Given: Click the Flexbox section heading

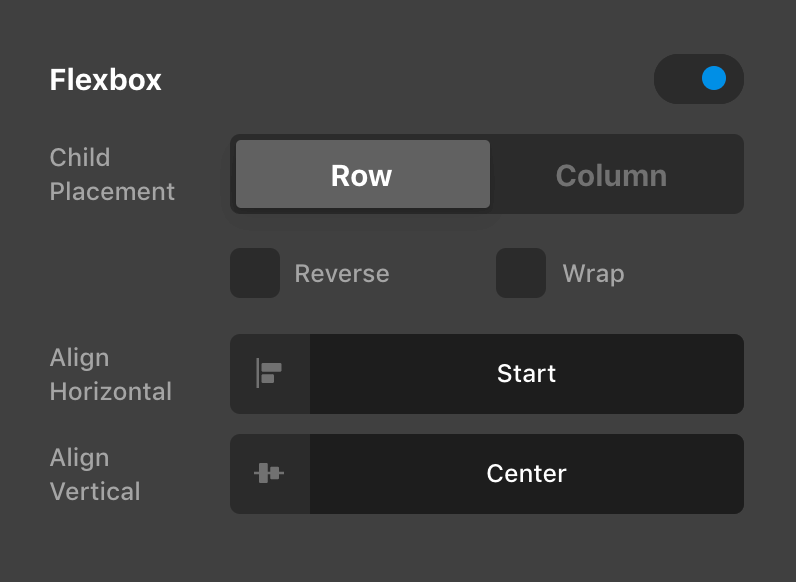Looking at the screenshot, I should 105,80.
